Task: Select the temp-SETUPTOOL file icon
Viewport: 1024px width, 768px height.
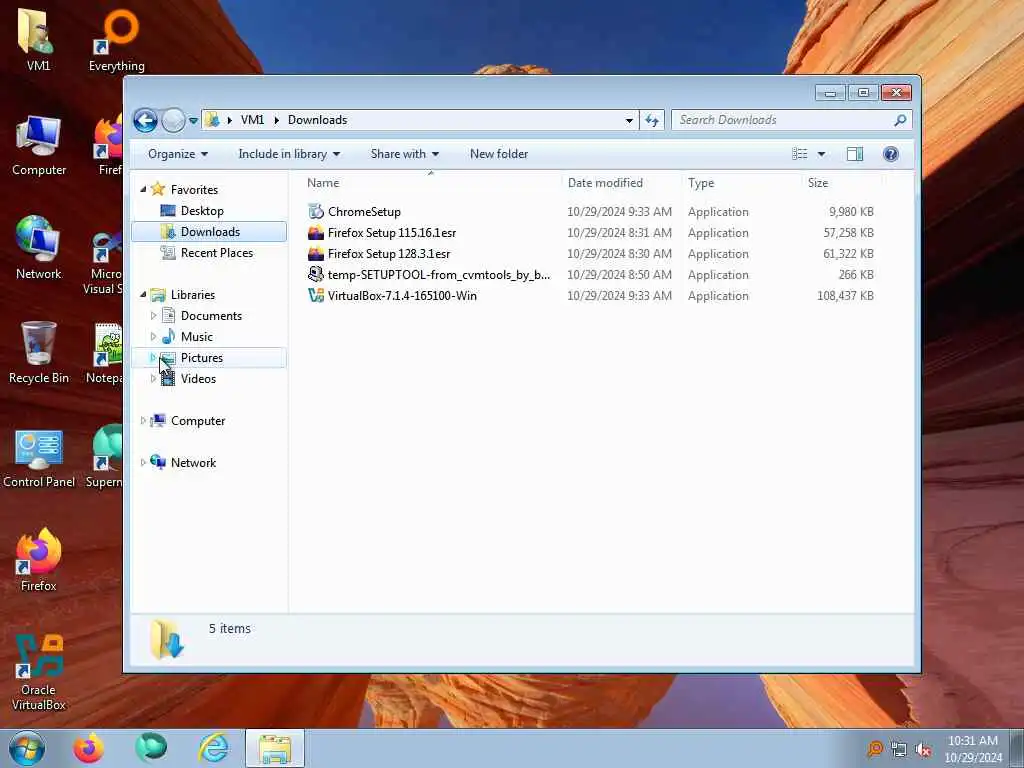Action: coord(316,274)
